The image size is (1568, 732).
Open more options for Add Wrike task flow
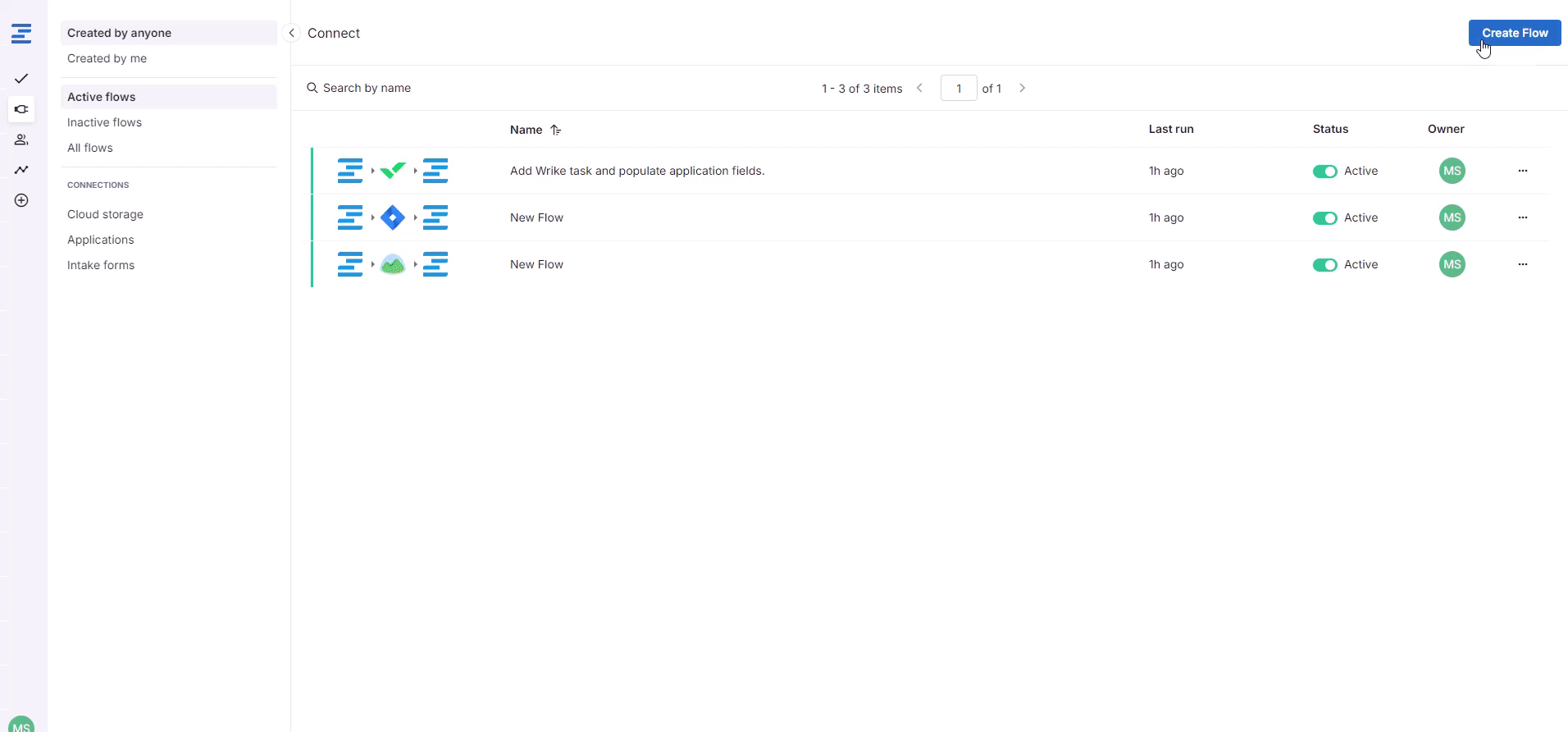click(x=1522, y=171)
